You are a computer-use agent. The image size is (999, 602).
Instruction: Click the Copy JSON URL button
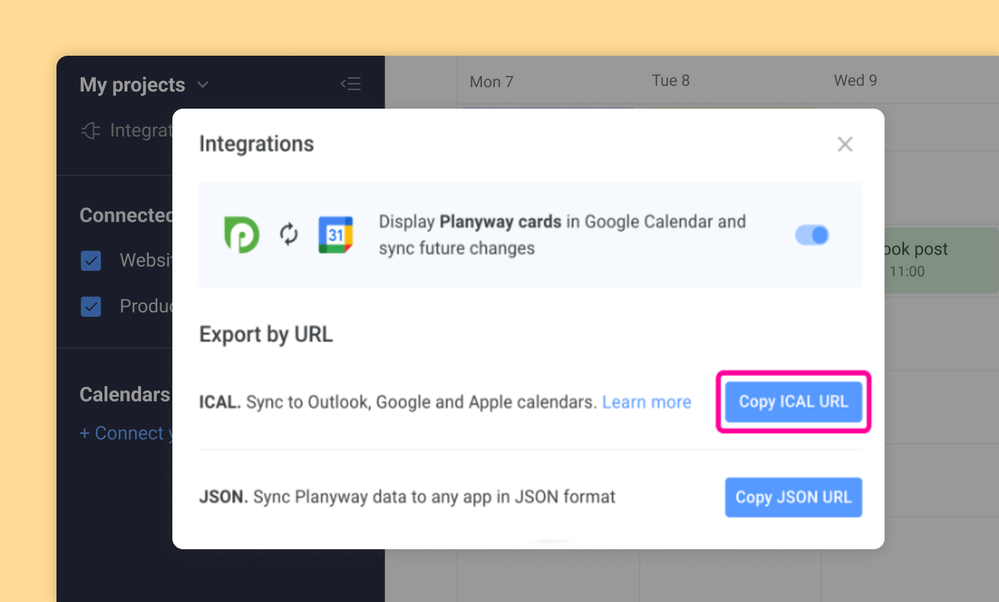793,497
